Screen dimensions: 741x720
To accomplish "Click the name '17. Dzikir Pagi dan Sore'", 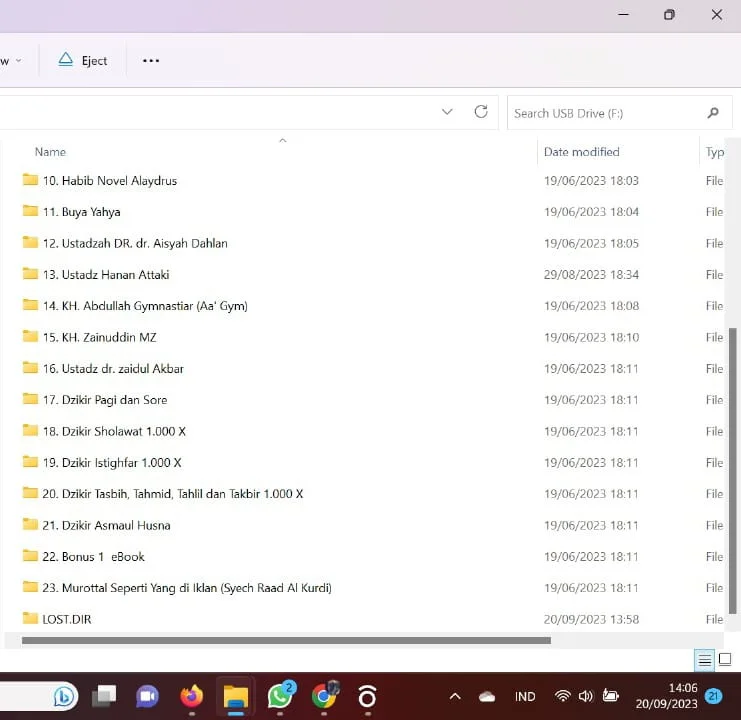I will click(x=105, y=400).
